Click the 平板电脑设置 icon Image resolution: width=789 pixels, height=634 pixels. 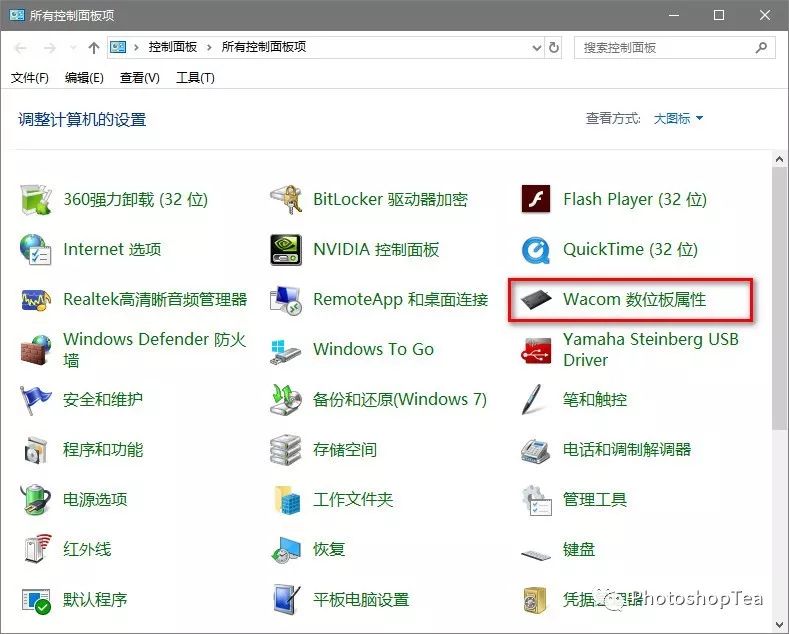point(287,600)
